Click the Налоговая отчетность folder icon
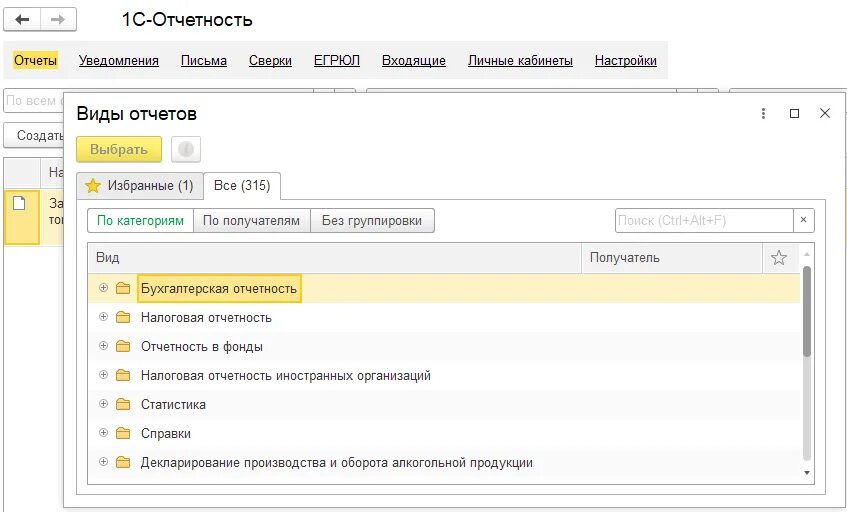 (x=123, y=318)
